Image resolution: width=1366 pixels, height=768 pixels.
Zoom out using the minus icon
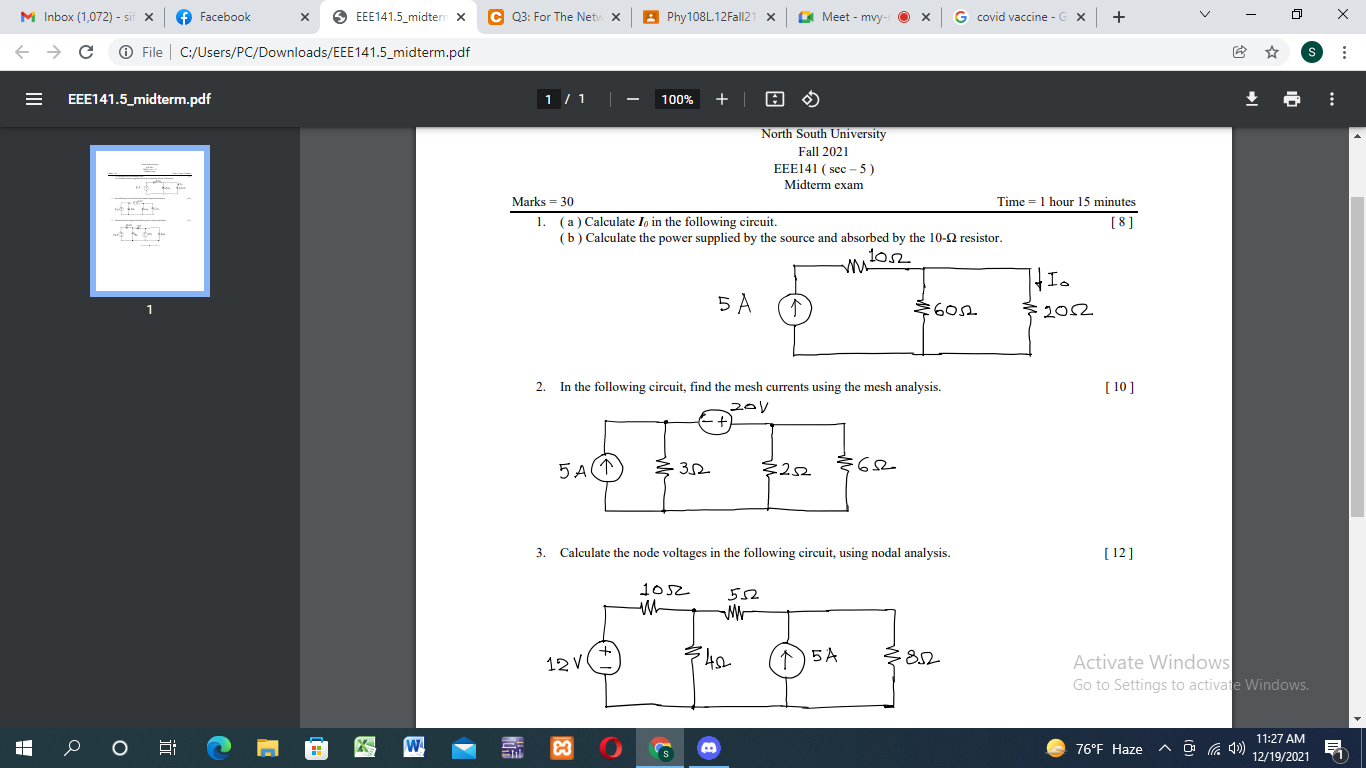(x=632, y=99)
